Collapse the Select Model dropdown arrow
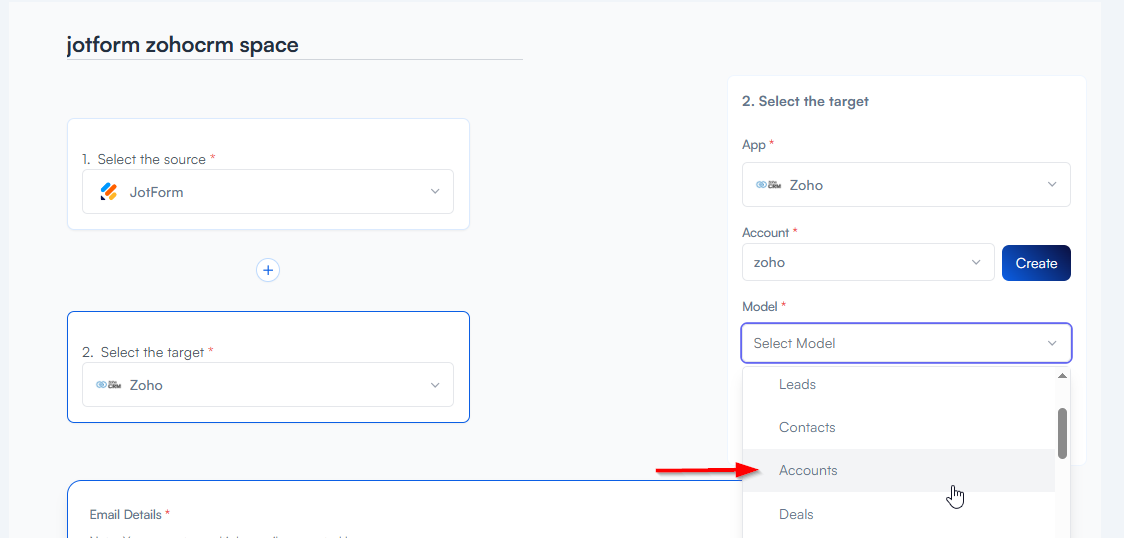This screenshot has height=538, width=1124. [1052, 343]
